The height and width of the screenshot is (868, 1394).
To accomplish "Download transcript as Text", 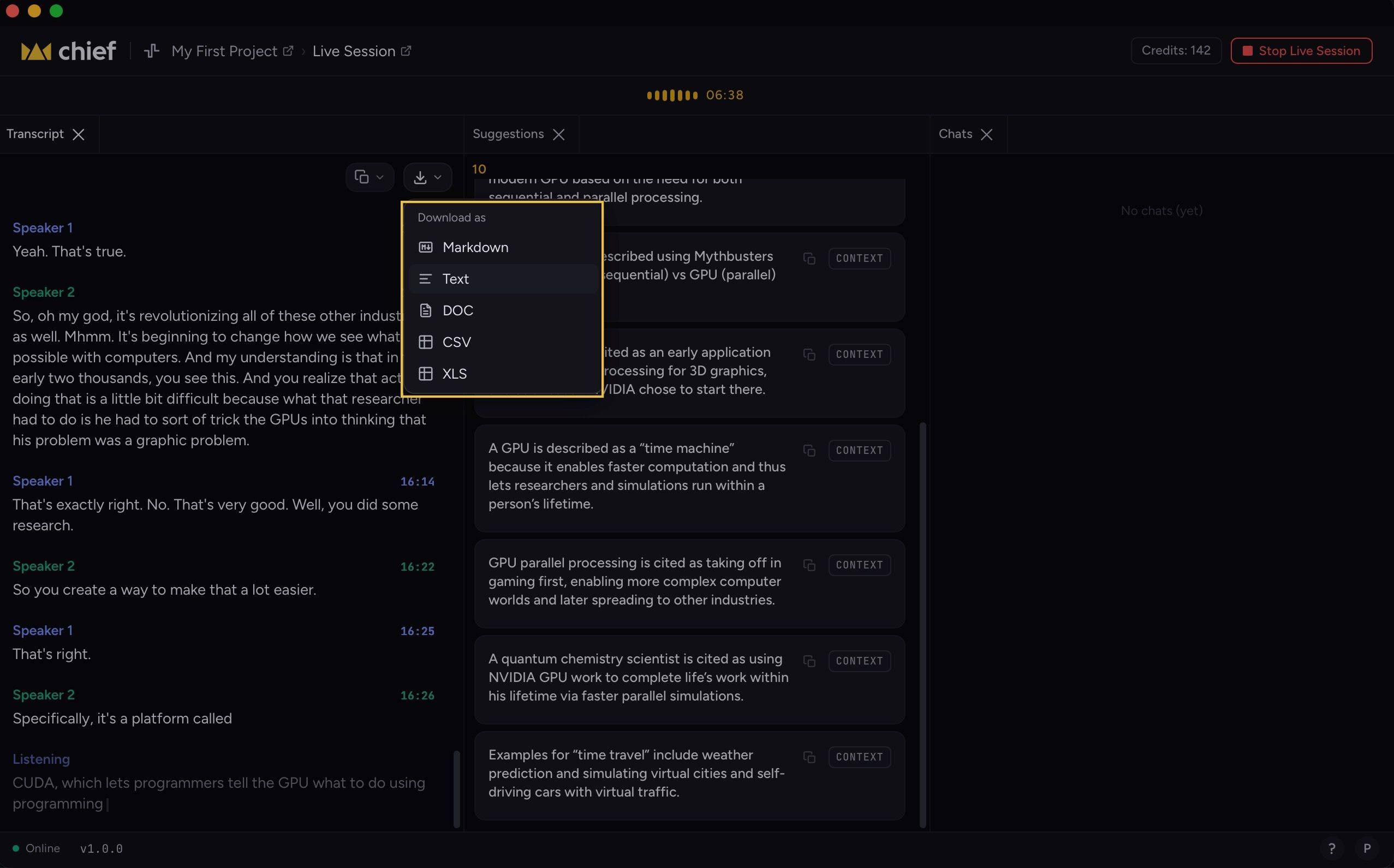I will point(503,279).
